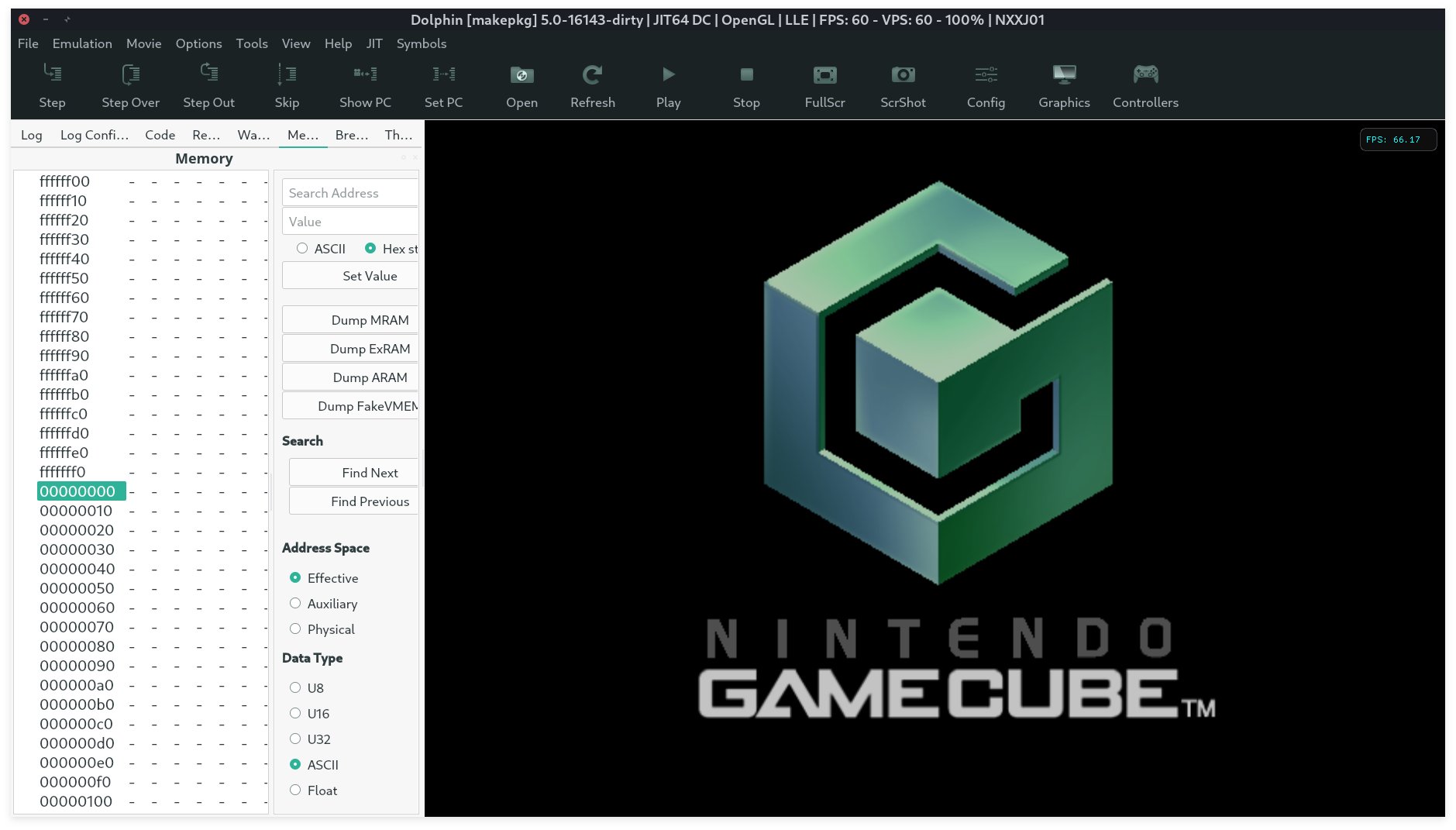Take a screenshot with ScrShot
The height and width of the screenshot is (830, 1456).
tap(903, 74)
